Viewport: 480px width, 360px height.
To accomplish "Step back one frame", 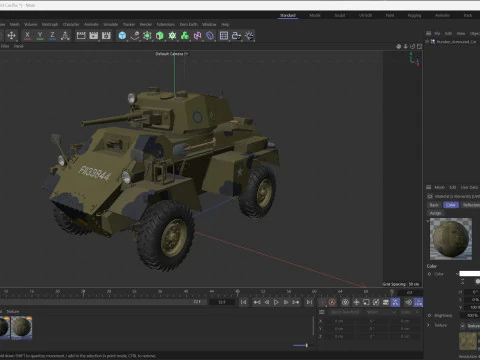I will click(x=267, y=302).
